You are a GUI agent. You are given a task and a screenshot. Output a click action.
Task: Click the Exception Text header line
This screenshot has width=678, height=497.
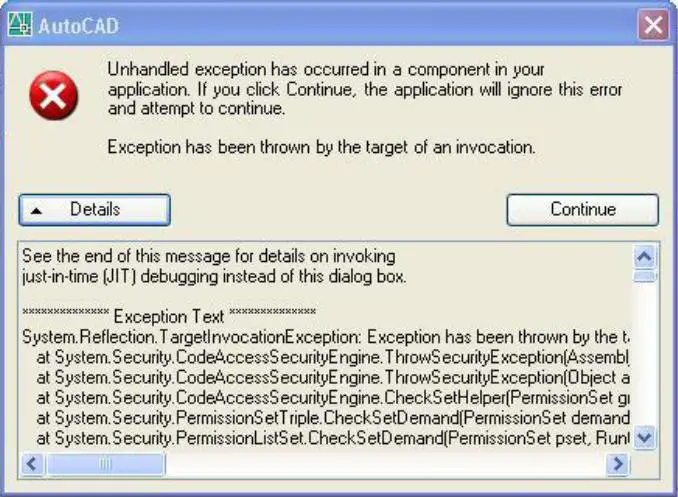tap(169, 316)
